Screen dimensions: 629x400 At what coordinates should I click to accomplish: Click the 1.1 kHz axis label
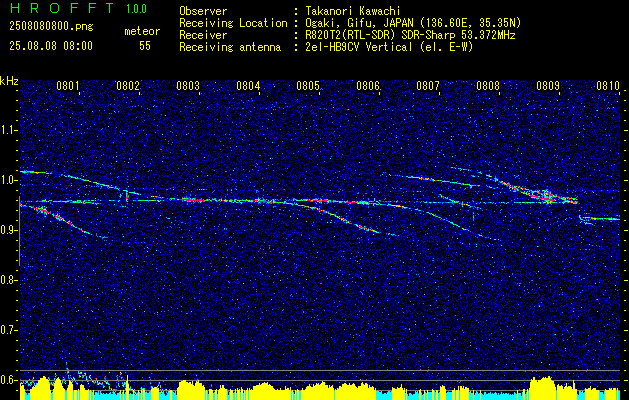(x=8, y=130)
